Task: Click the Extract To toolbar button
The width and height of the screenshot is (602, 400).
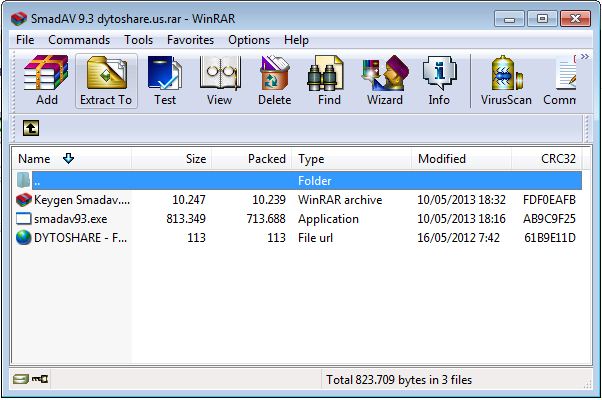Action: point(106,81)
